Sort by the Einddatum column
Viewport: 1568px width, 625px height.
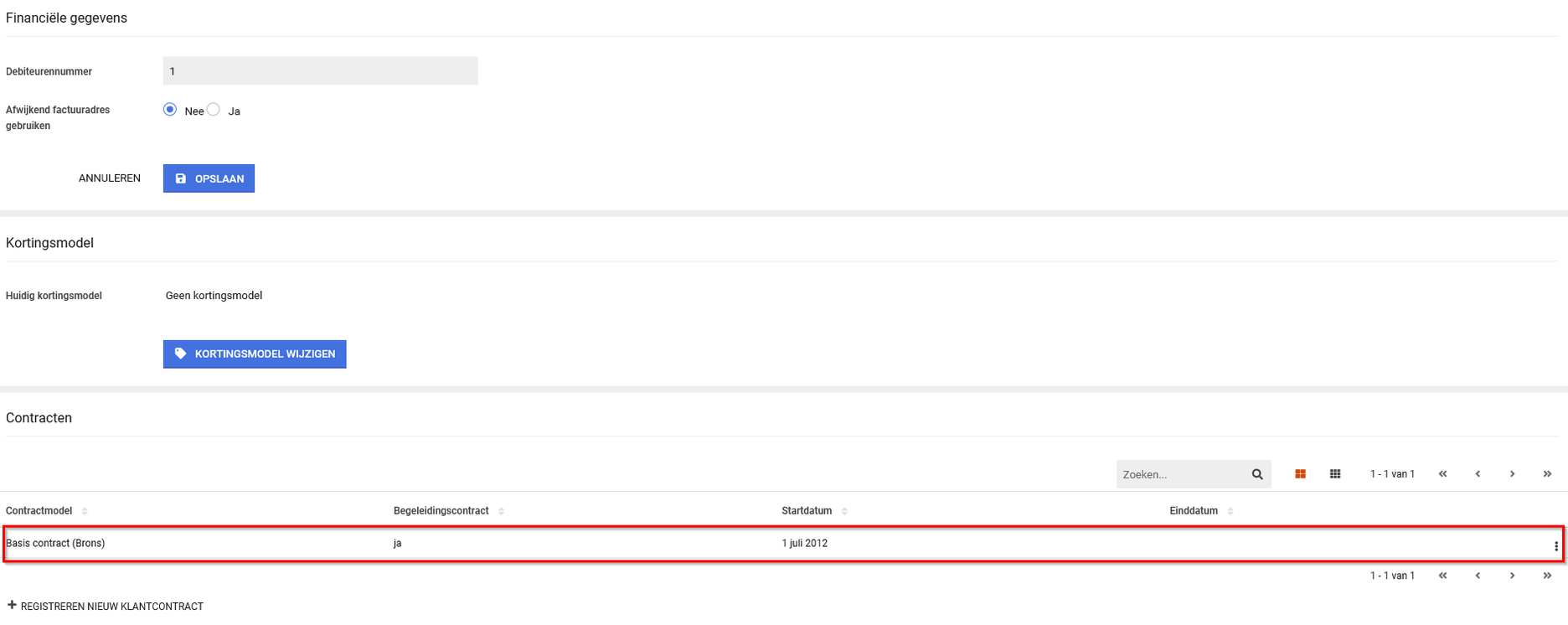1194,511
